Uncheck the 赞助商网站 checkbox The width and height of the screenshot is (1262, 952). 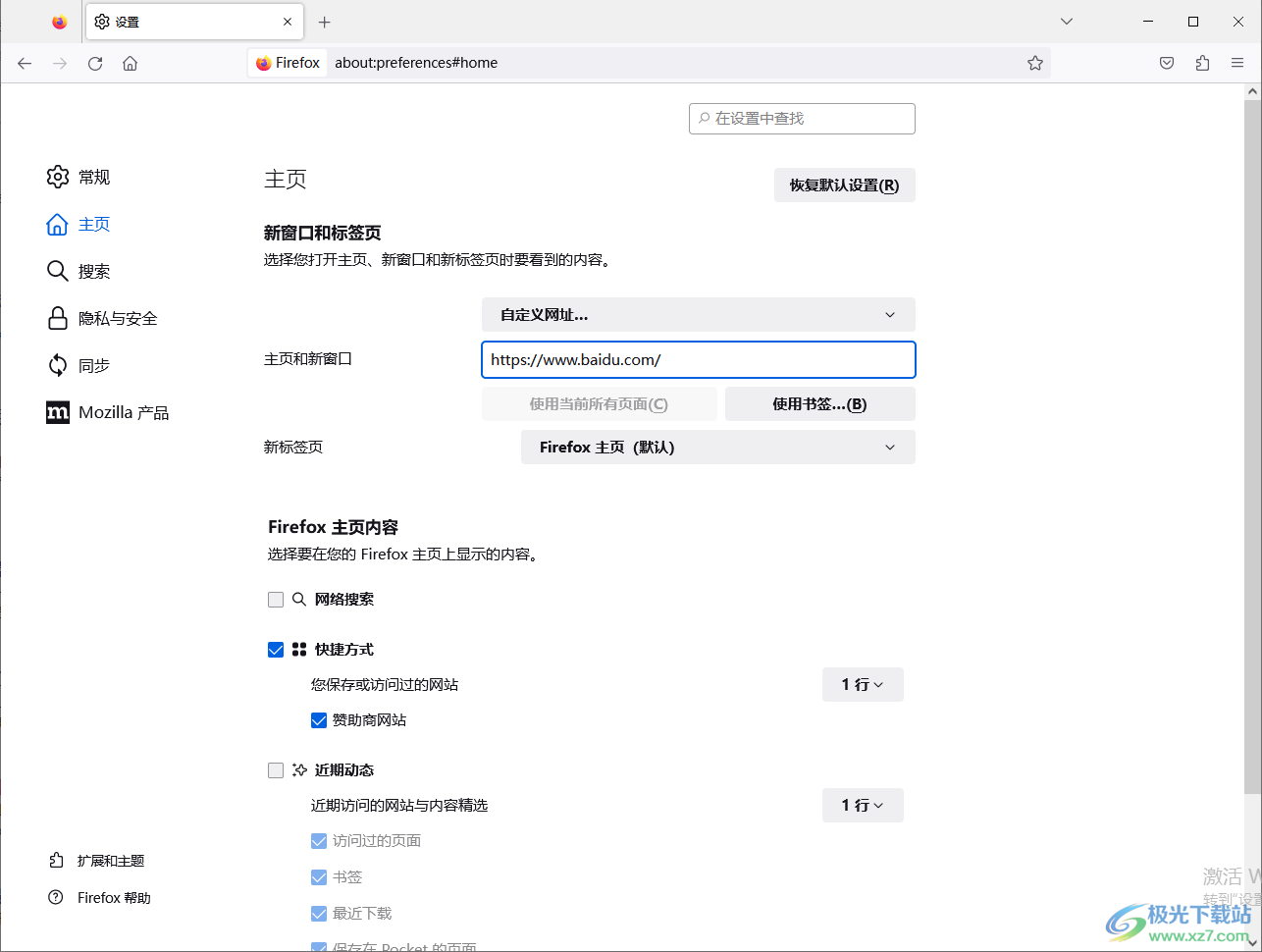point(319,720)
